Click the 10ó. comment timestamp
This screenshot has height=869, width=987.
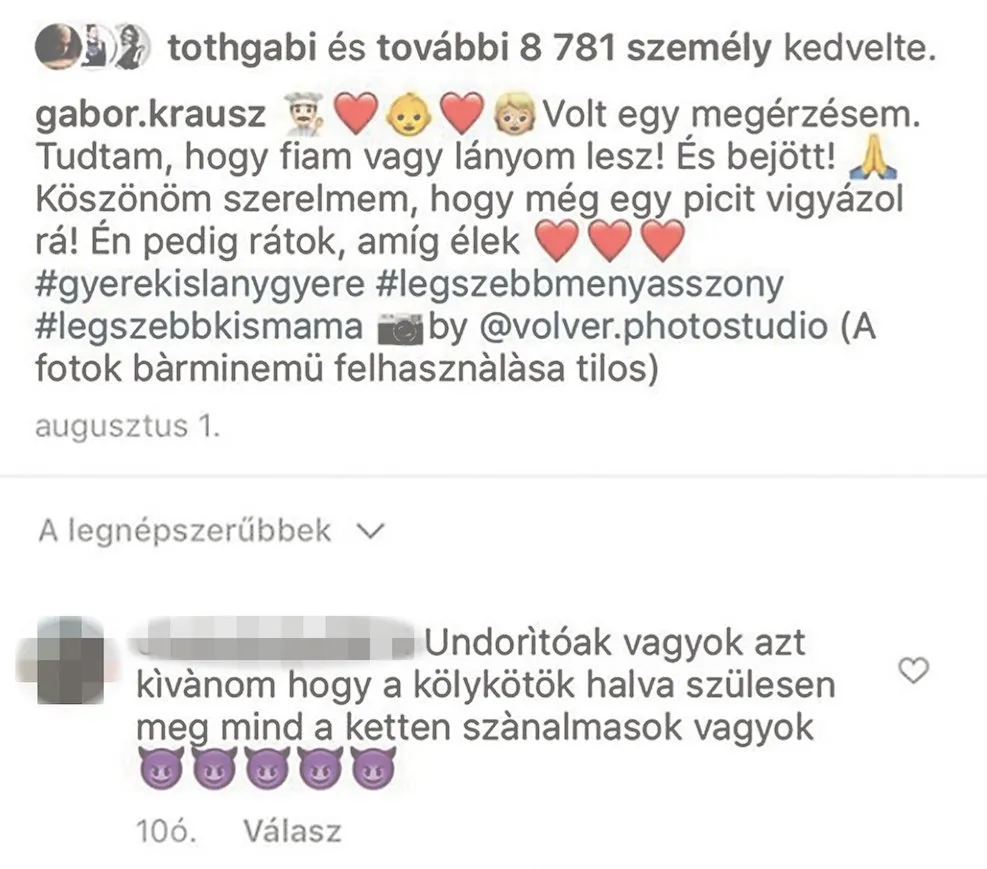click(x=166, y=831)
